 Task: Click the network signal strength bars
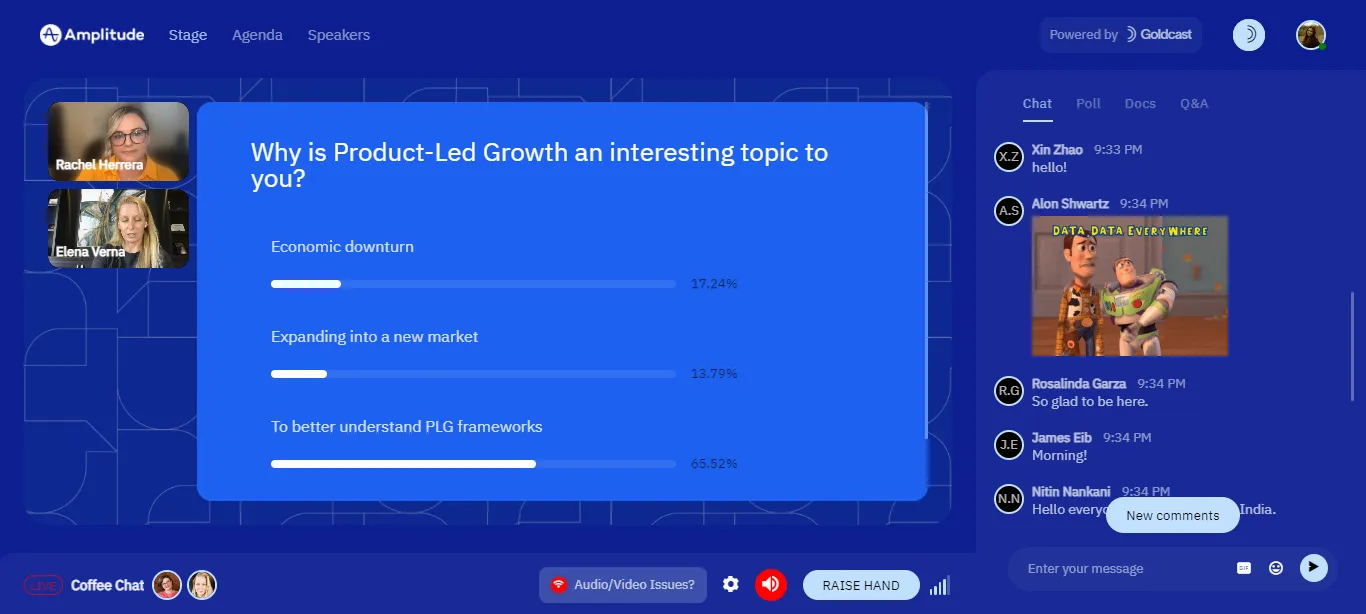(x=939, y=585)
